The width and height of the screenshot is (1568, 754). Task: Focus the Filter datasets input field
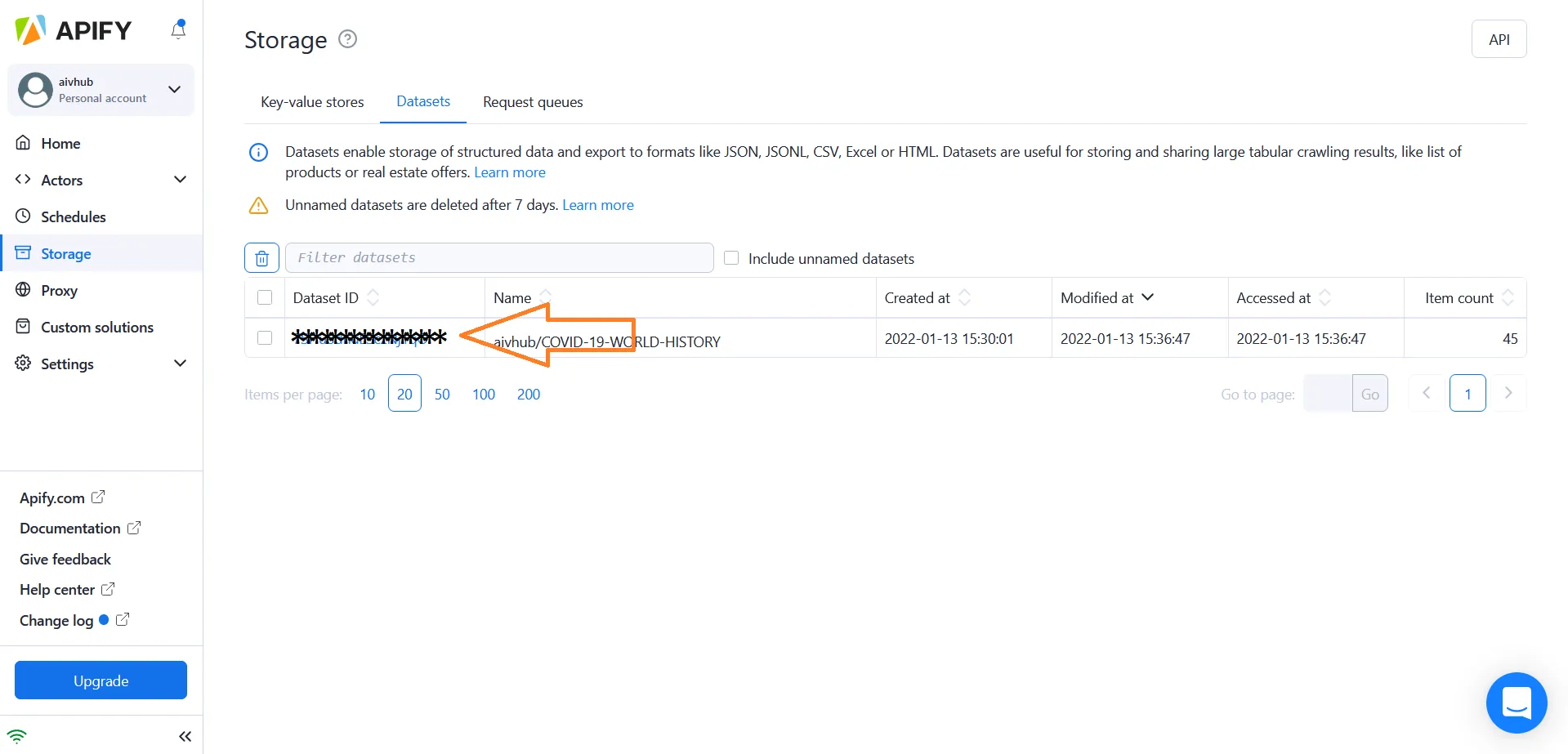(499, 258)
